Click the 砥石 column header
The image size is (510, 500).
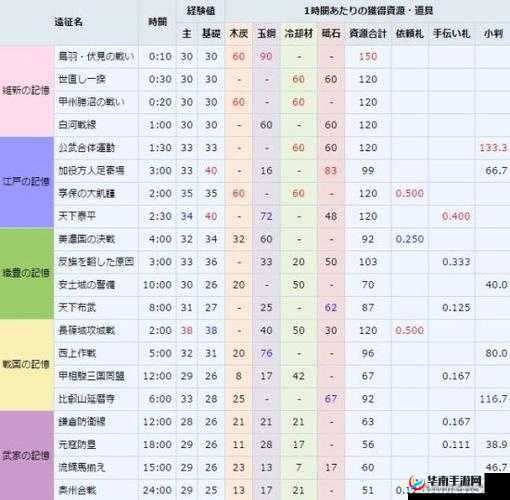[x=331, y=34]
